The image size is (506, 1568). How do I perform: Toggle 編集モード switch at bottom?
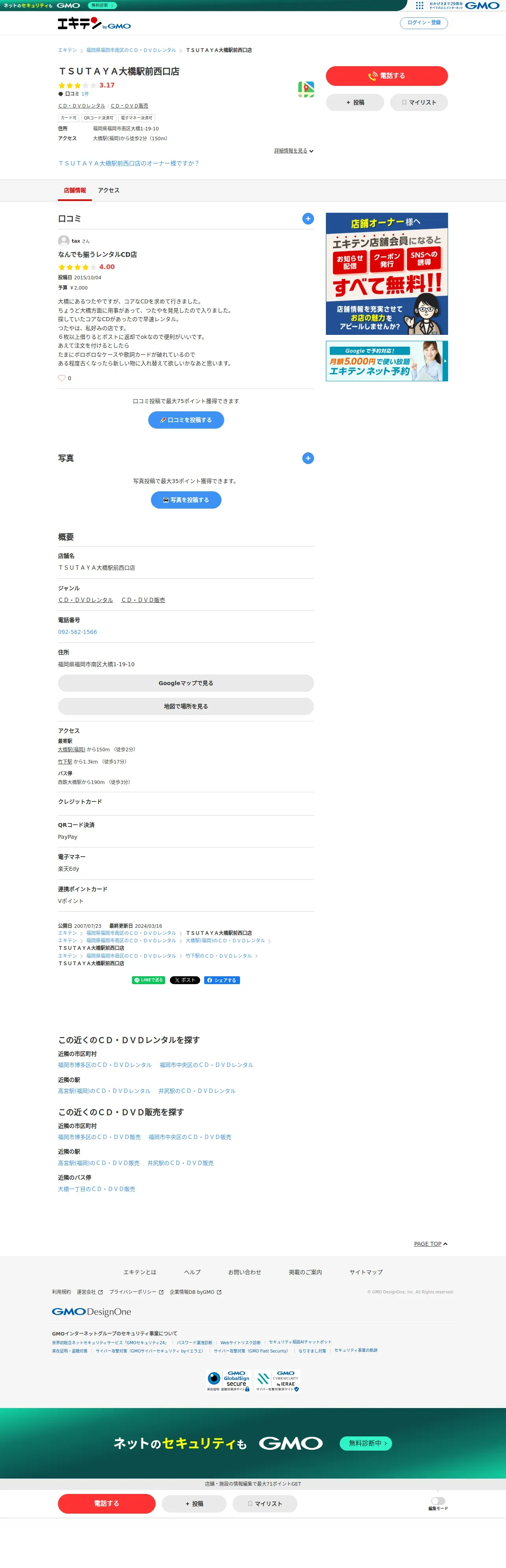[x=438, y=1501]
